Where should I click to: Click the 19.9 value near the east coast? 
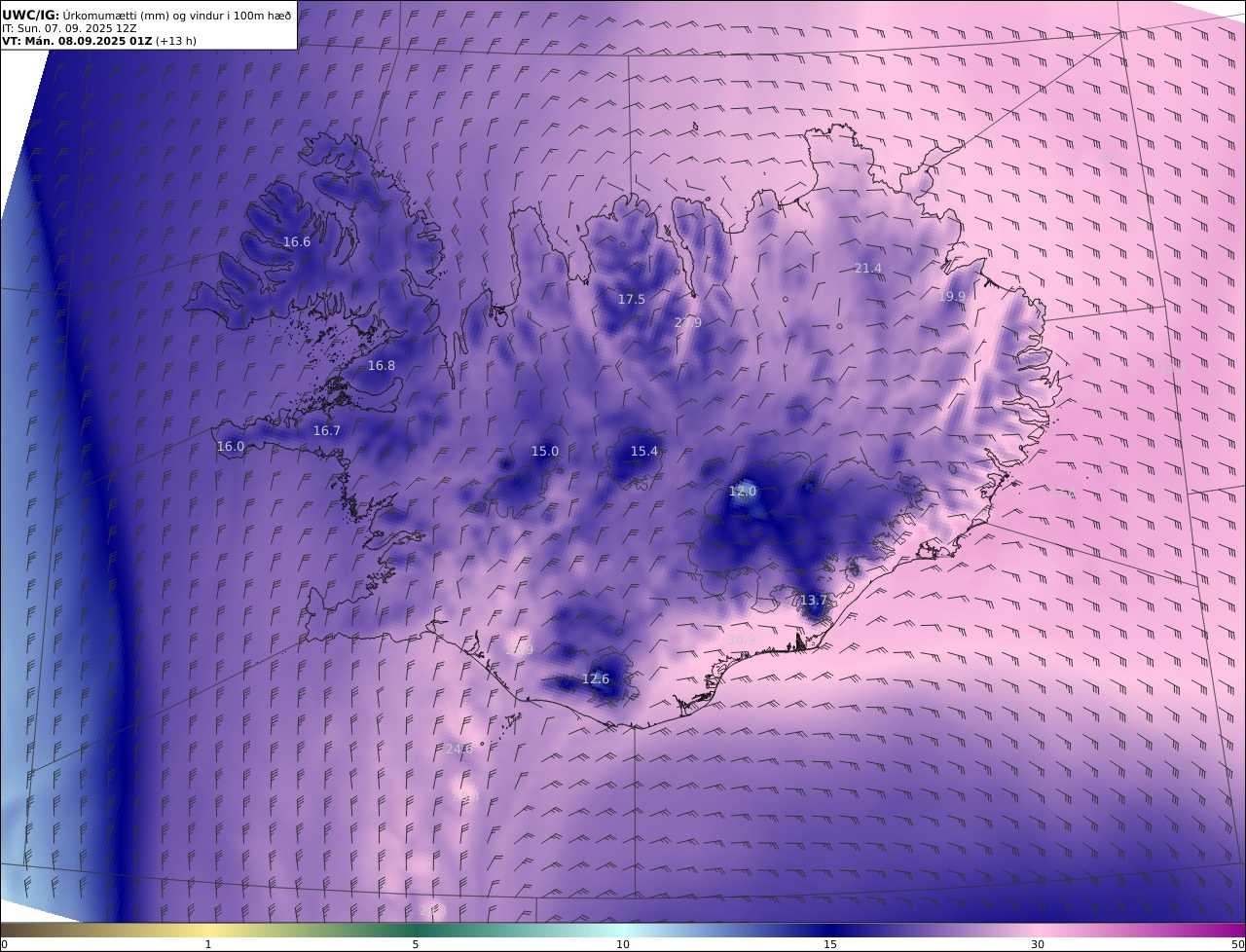pyautogui.click(x=952, y=297)
